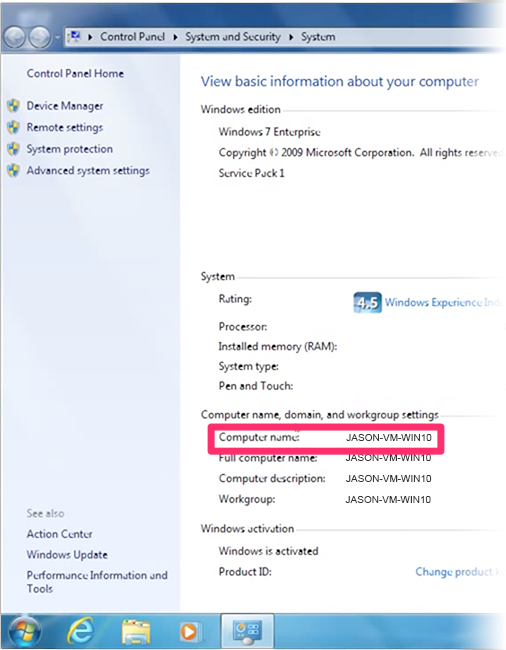This screenshot has width=506, height=650.
Task: Open the Windows Start orb
Action: click(25, 632)
